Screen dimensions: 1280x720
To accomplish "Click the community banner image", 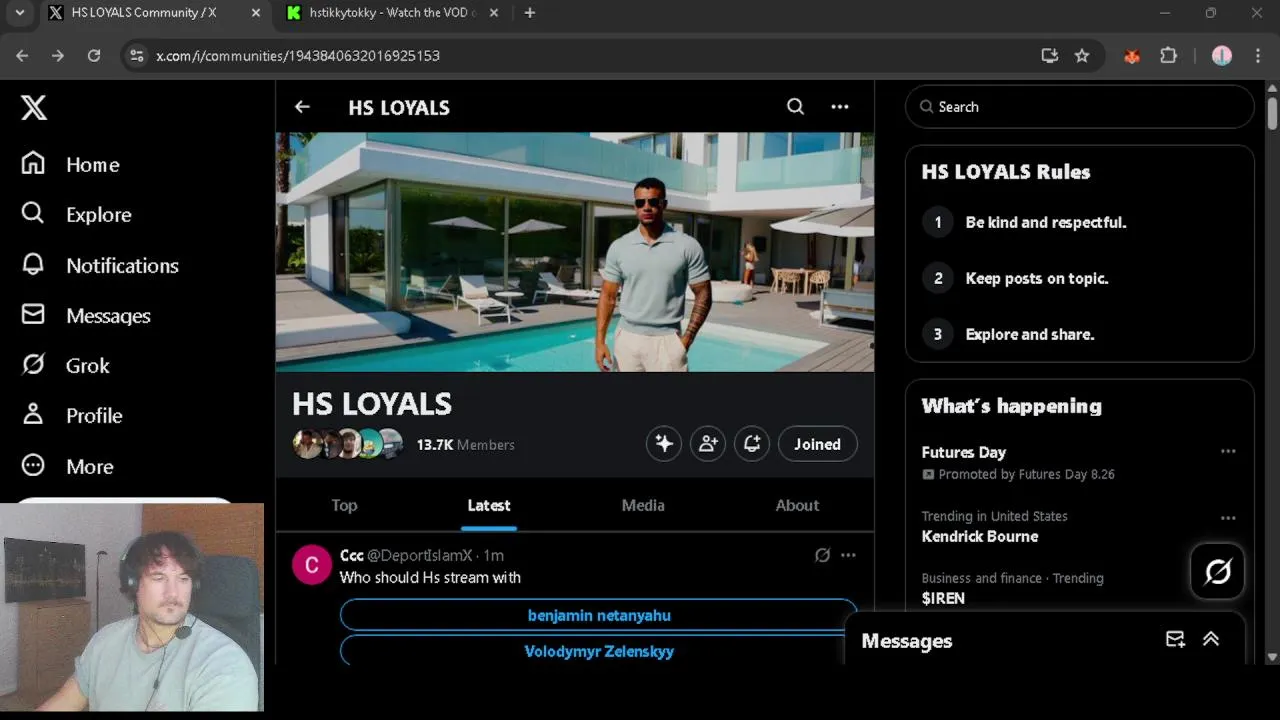I will [575, 252].
